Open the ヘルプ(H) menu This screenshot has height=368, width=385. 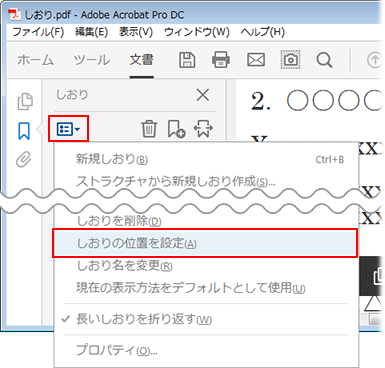(263, 32)
